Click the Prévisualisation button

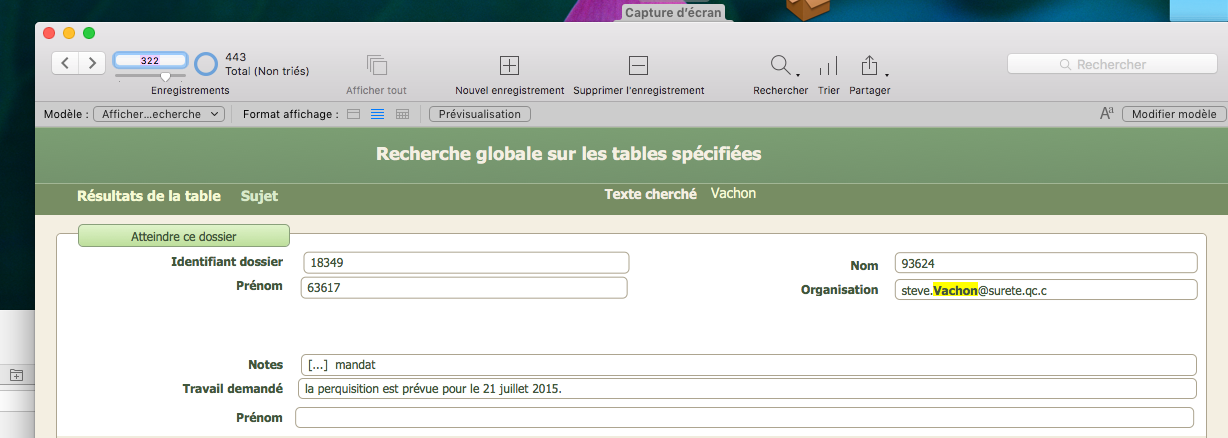[x=480, y=114]
